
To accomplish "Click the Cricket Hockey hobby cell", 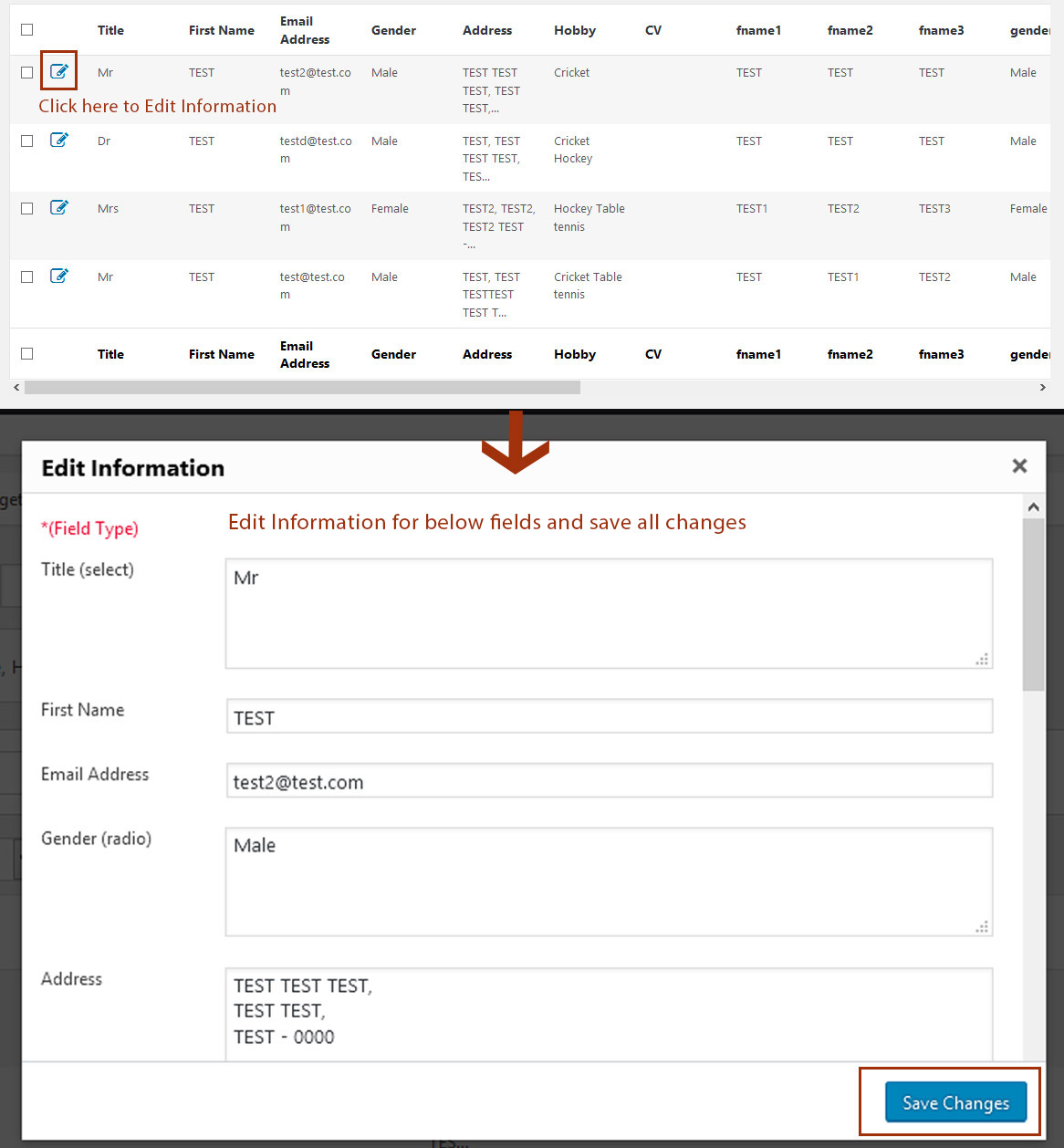I will click(573, 150).
